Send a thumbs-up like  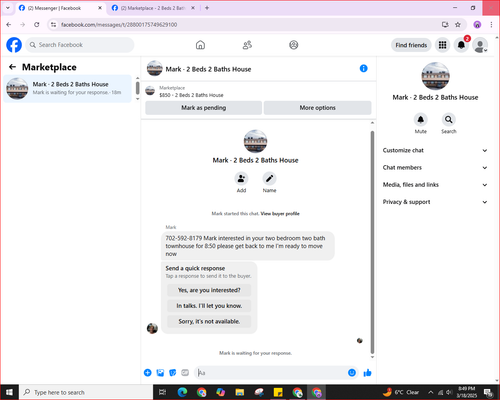click(x=367, y=373)
